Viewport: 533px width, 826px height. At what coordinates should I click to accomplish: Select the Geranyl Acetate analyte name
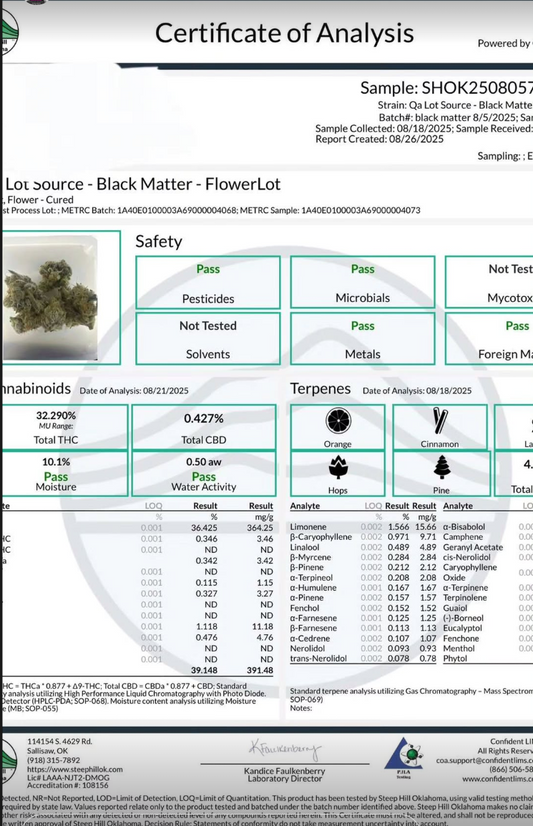click(473, 547)
